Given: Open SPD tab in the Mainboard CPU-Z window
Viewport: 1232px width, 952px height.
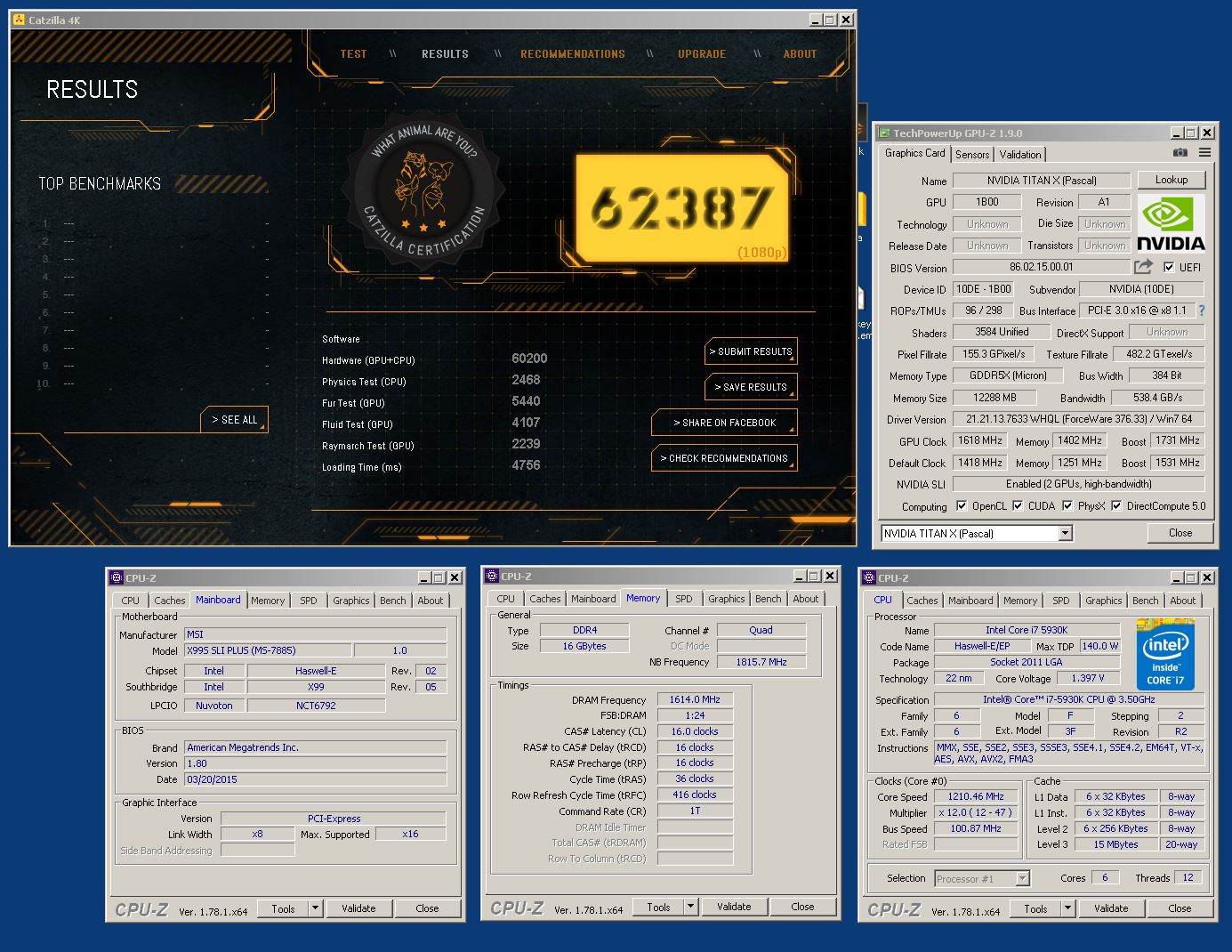Looking at the screenshot, I should 309,601.
